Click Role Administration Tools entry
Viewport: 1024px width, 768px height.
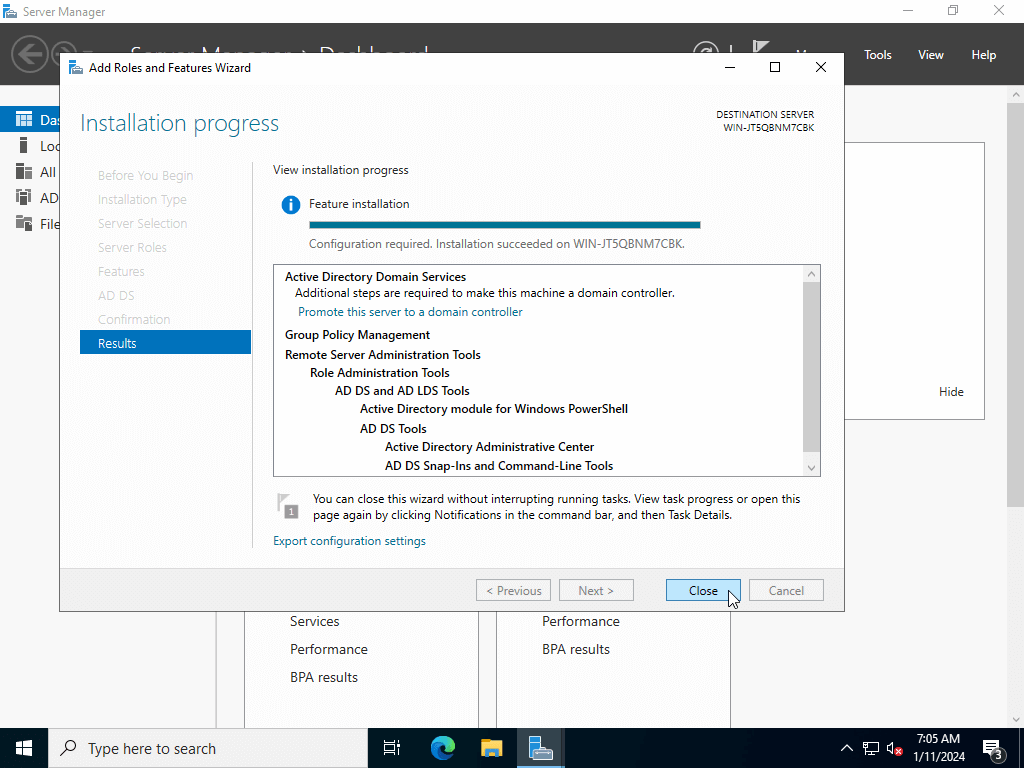(x=379, y=373)
